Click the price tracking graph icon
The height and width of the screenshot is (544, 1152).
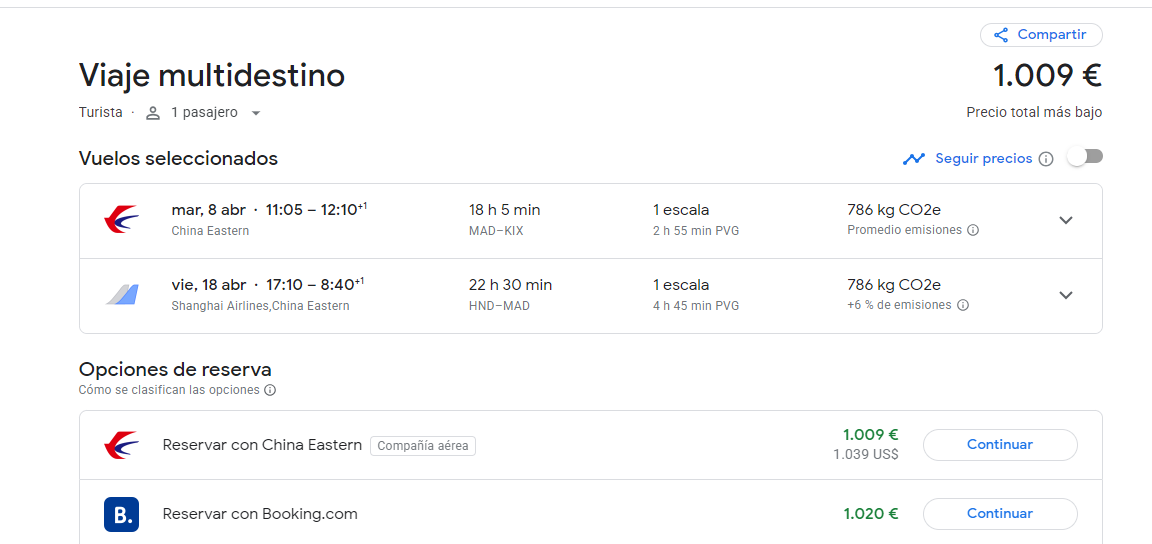(x=914, y=159)
